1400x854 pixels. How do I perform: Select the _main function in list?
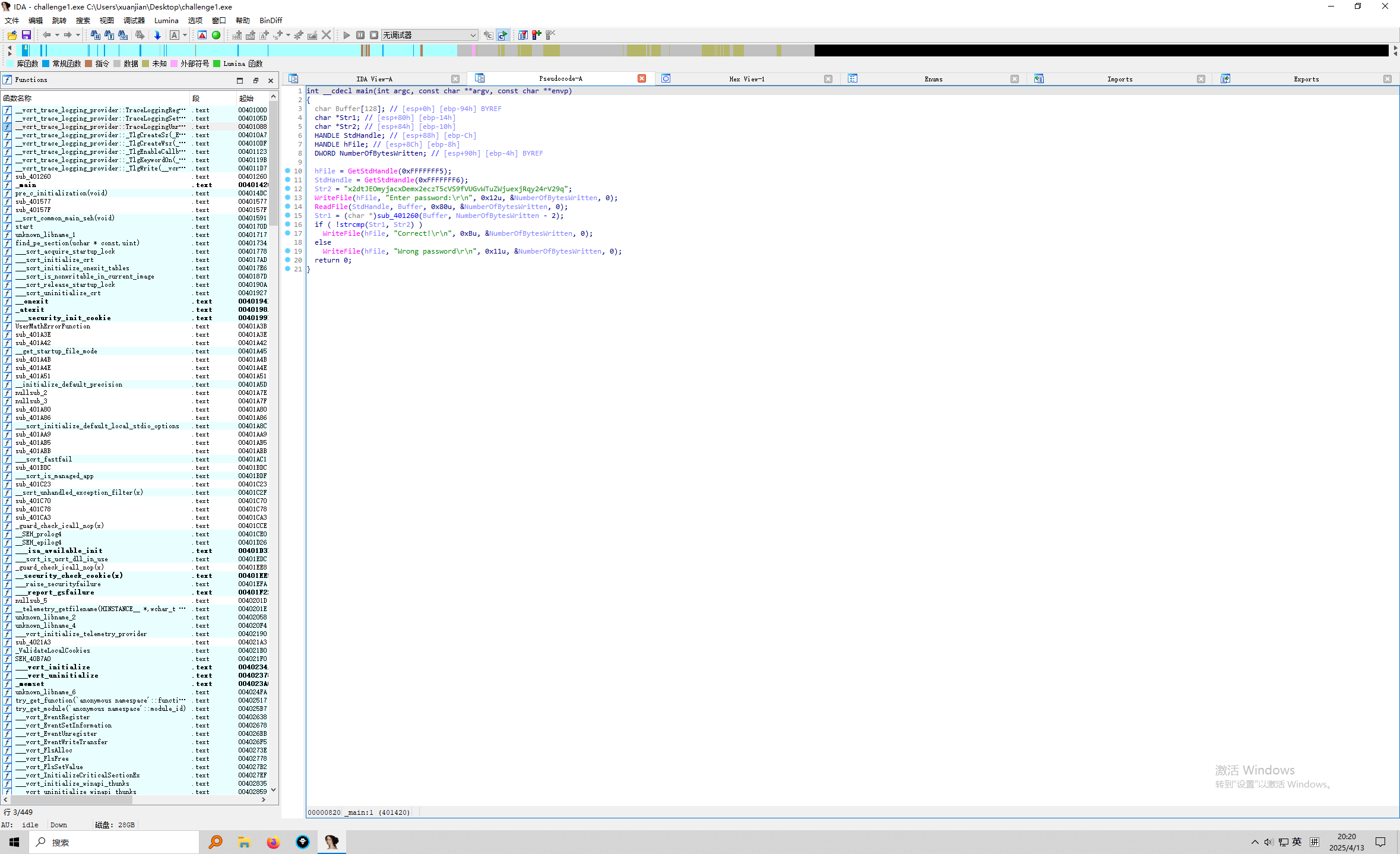[27, 185]
